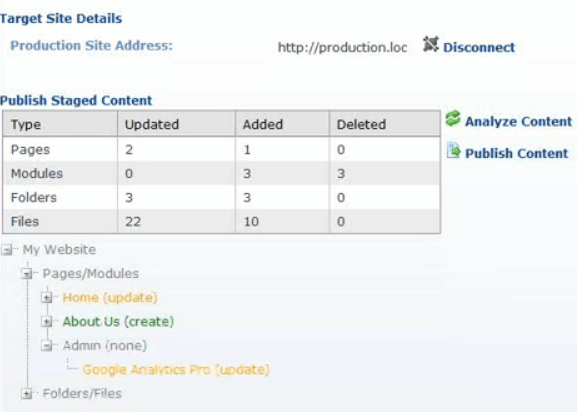This screenshot has width=577, height=412.
Task: Click the Production Site Address label
Action: pos(91,46)
